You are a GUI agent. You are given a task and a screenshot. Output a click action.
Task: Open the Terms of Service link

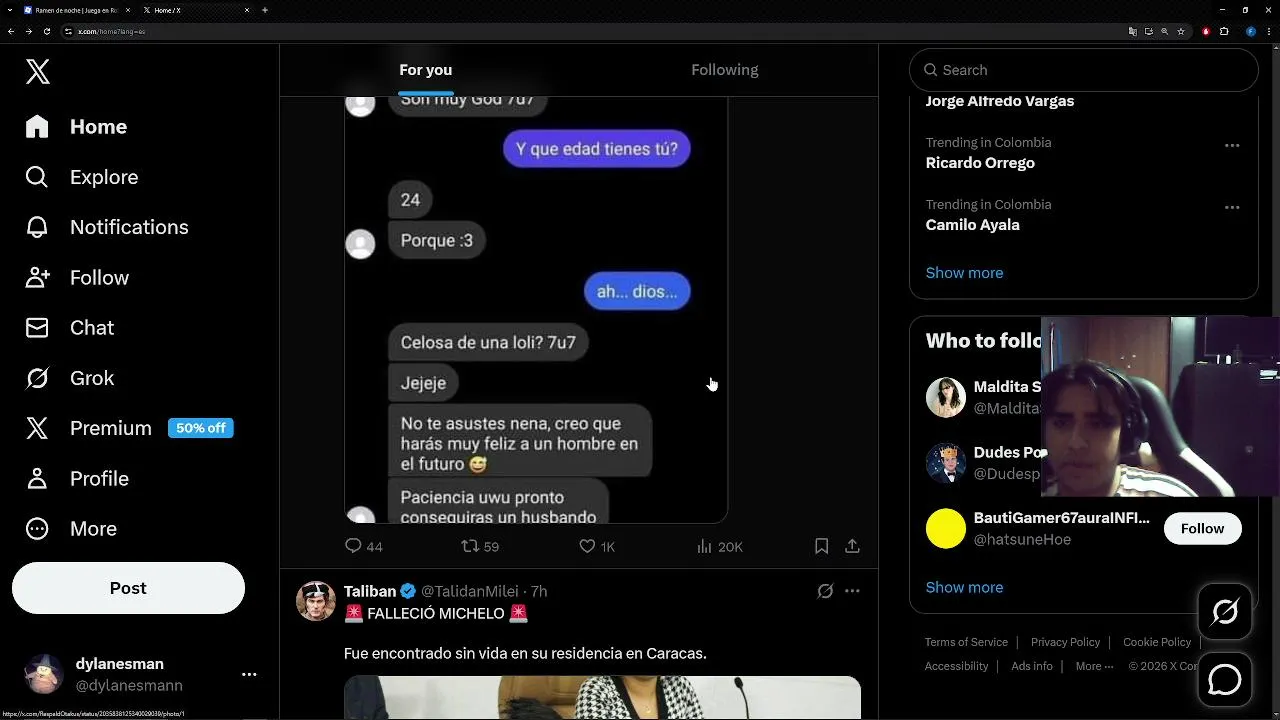point(966,642)
